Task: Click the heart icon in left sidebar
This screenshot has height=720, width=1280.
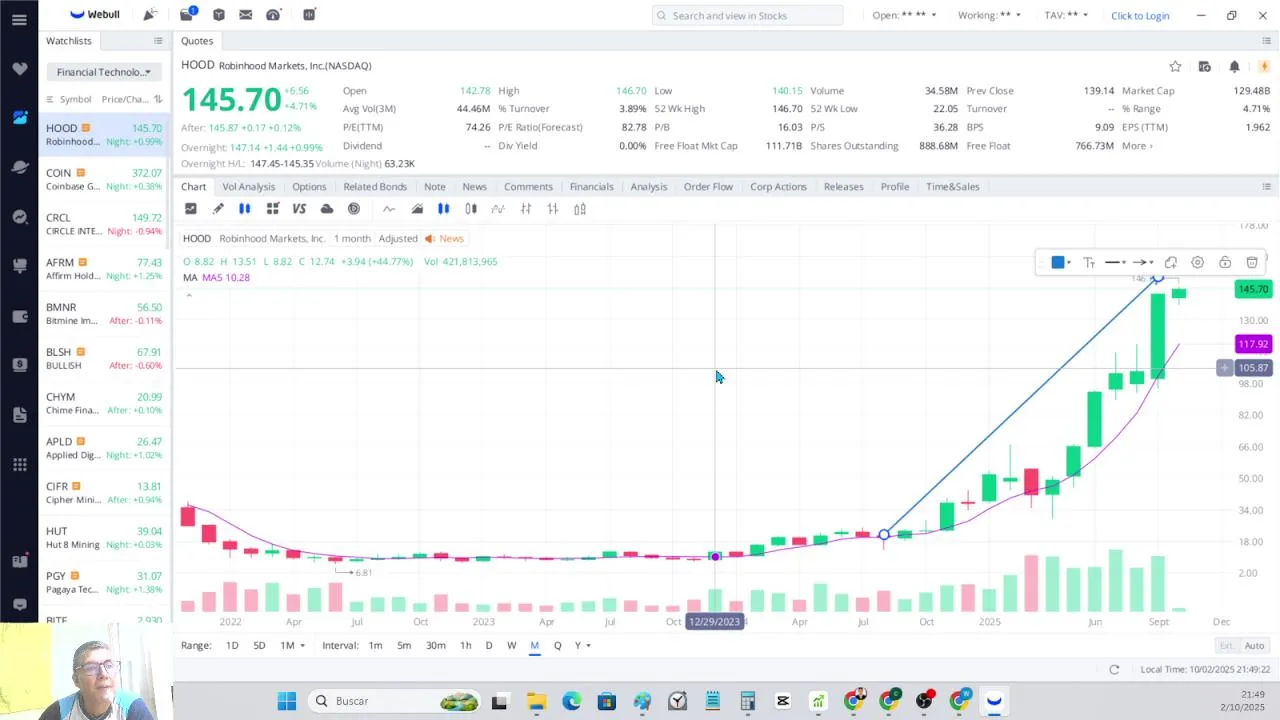Action: (x=19, y=69)
